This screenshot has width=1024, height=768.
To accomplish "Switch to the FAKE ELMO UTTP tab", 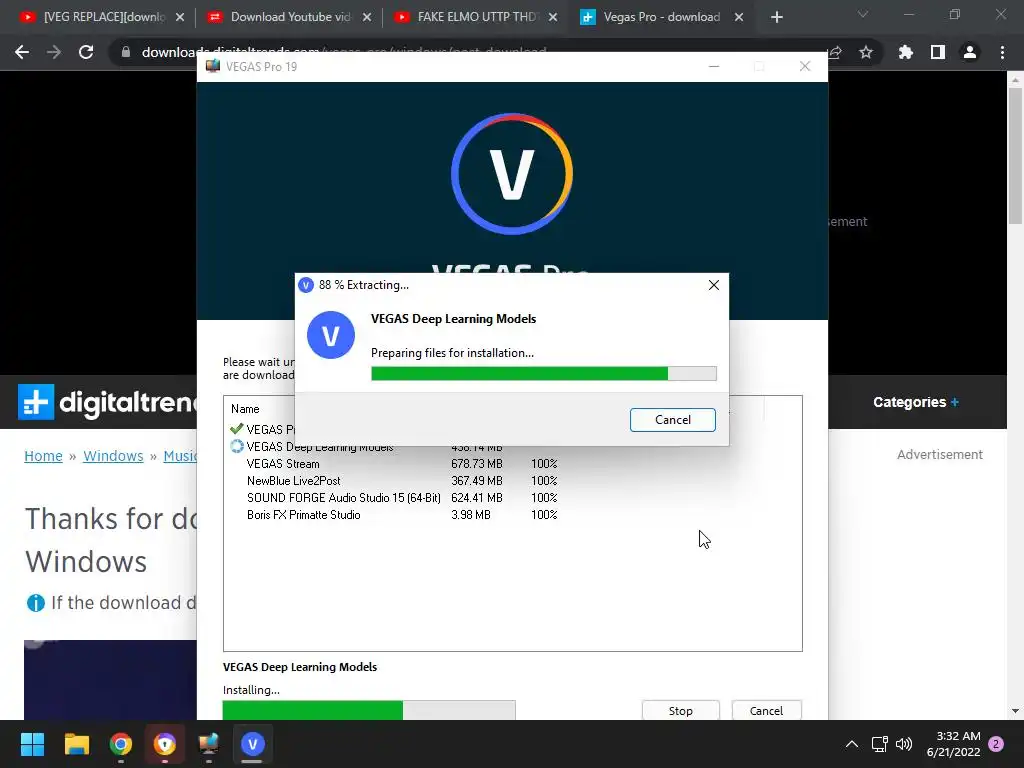I will pos(477,17).
